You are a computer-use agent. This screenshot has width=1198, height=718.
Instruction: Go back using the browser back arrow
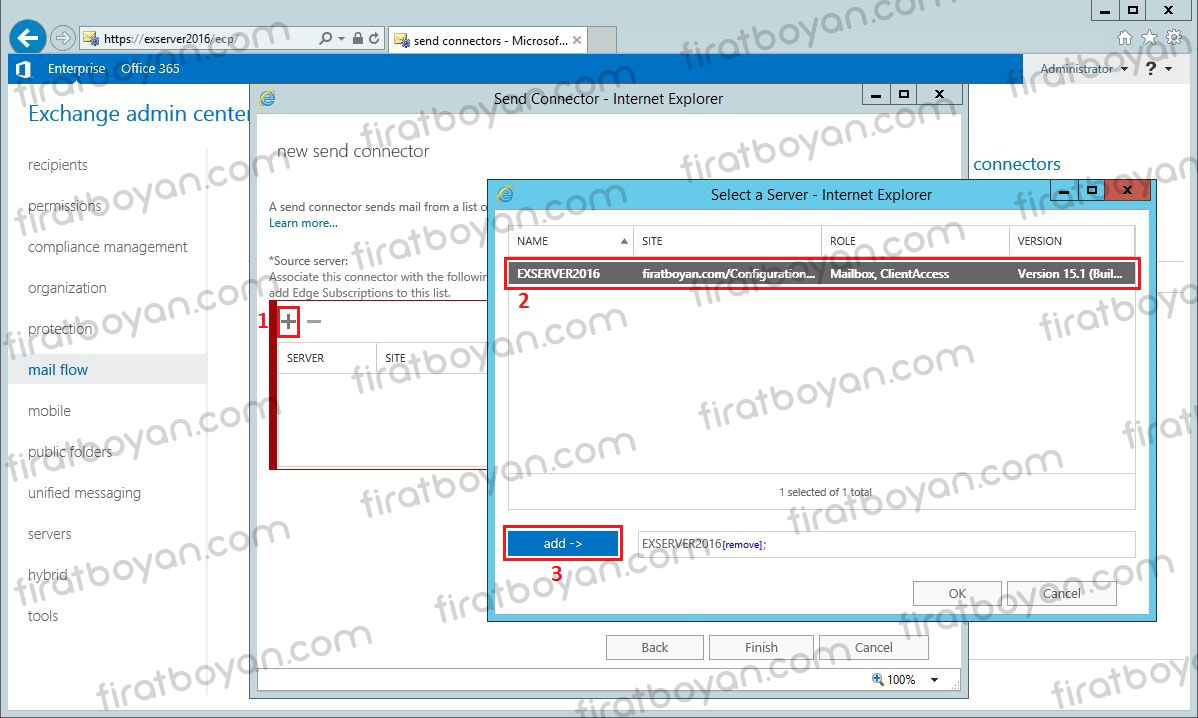pyautogui.click(x=28, y=37)
